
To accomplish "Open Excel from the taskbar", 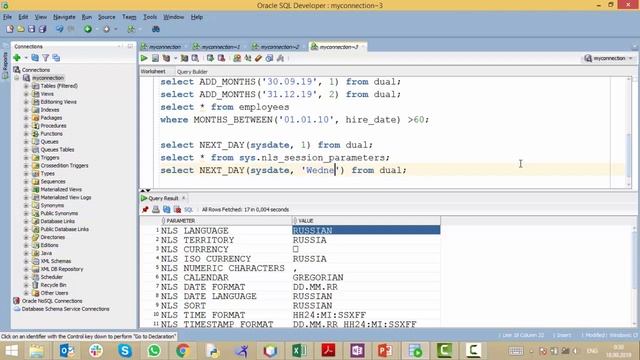I will [299, 351].
